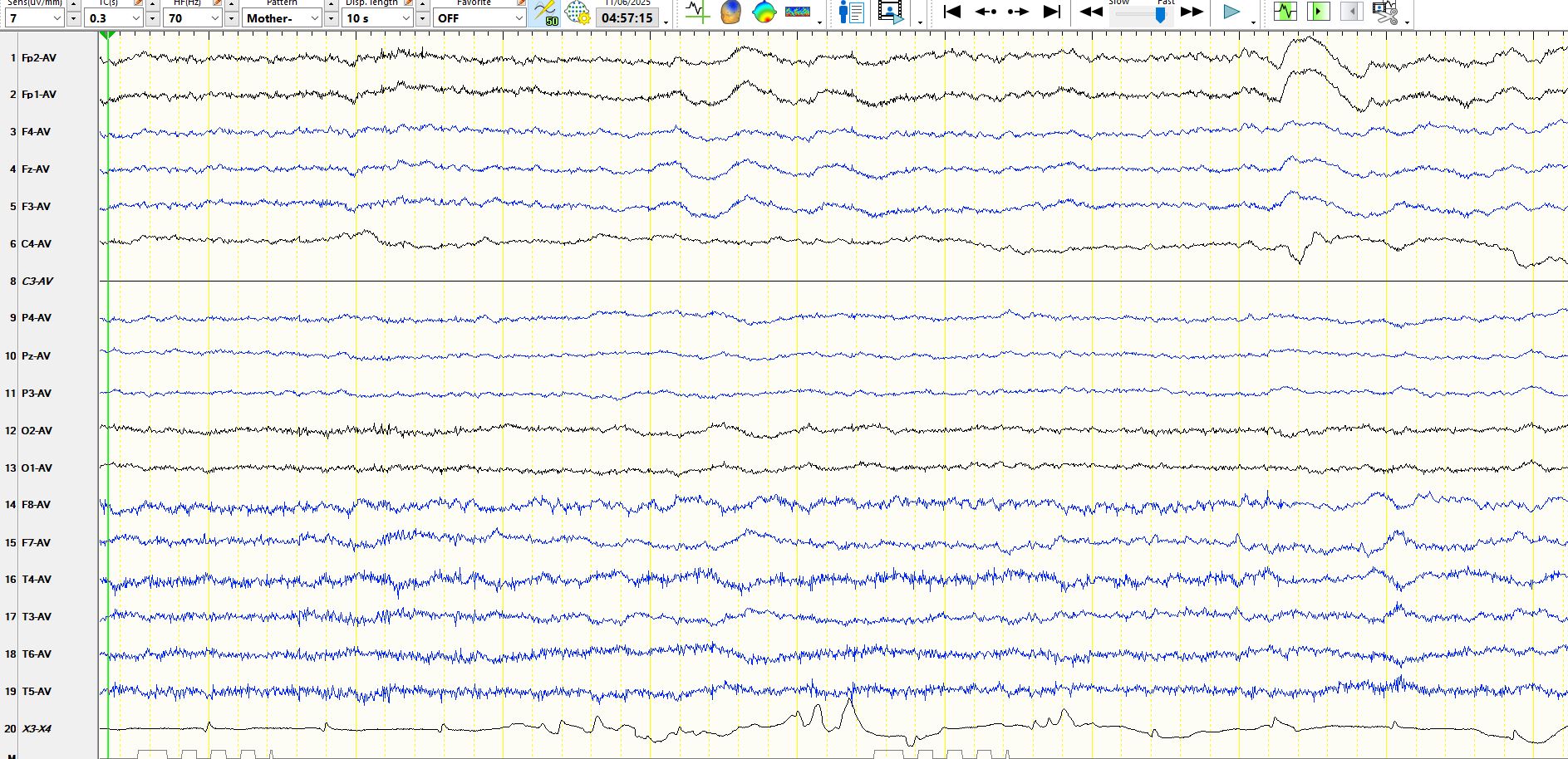
Task: Select the Fp1-AV channel label
Action: (39, 95)
